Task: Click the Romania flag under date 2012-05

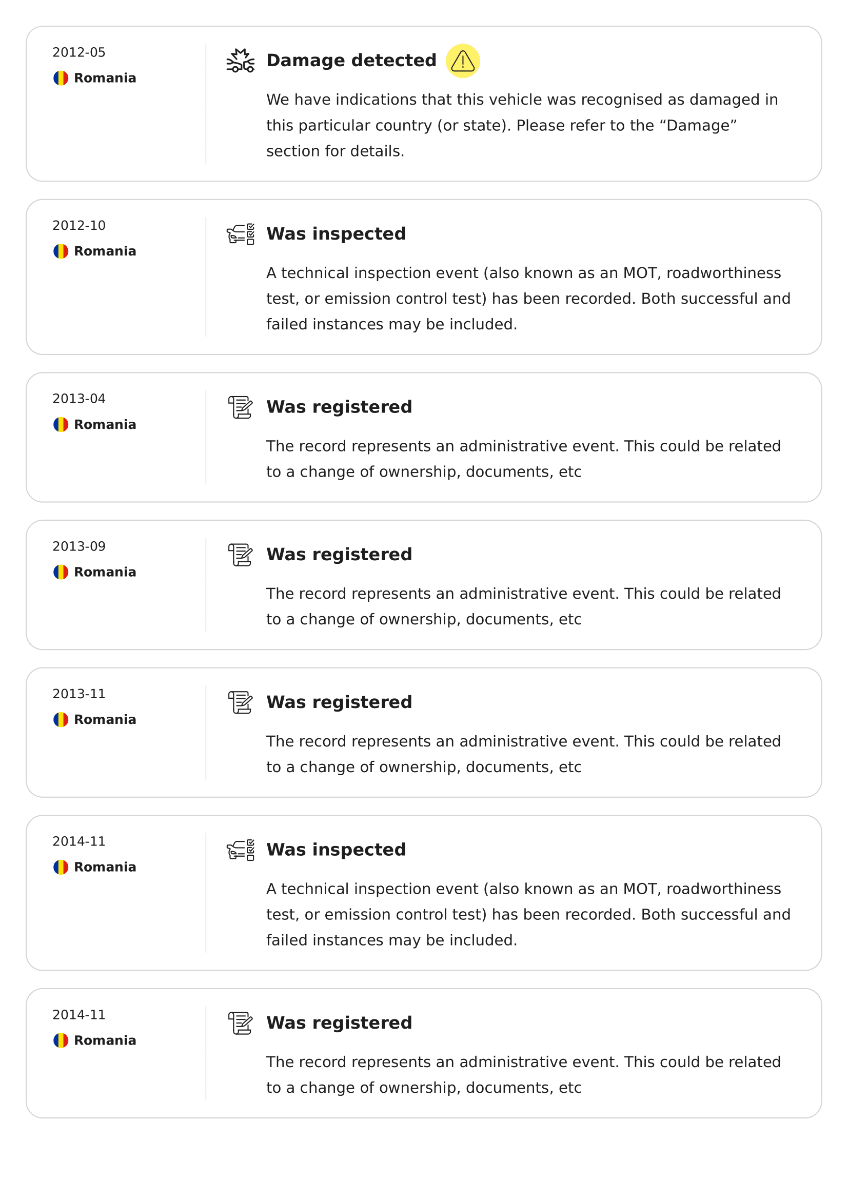Action: (61, 78)
